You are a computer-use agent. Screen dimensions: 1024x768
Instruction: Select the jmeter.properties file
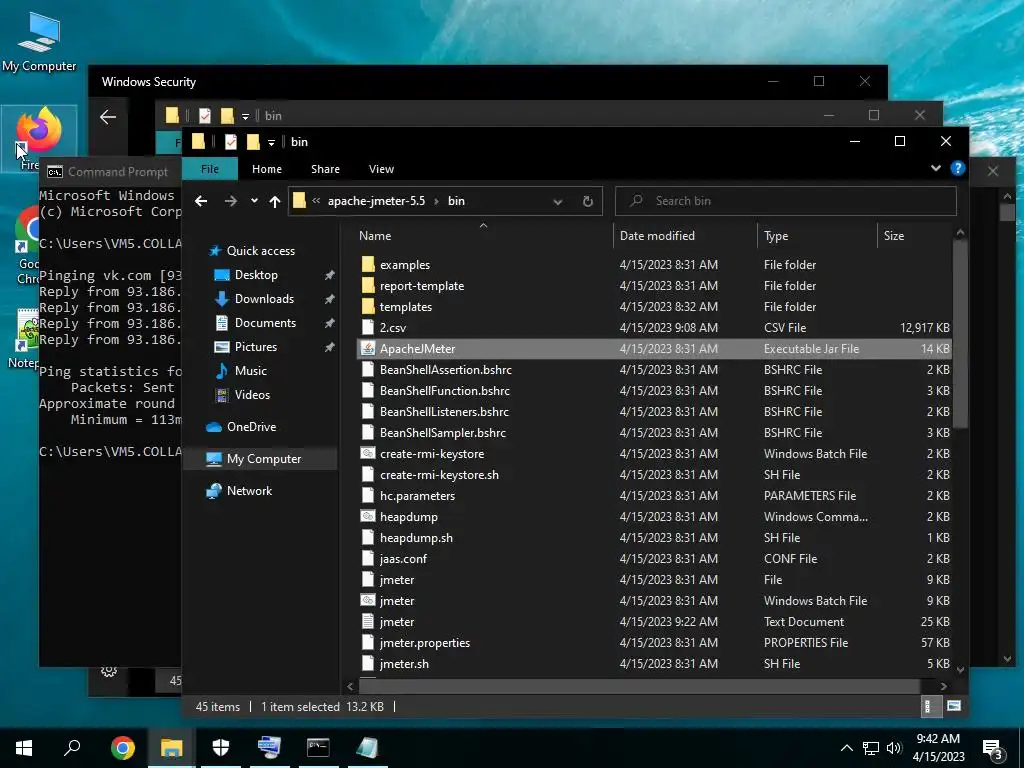424,643
